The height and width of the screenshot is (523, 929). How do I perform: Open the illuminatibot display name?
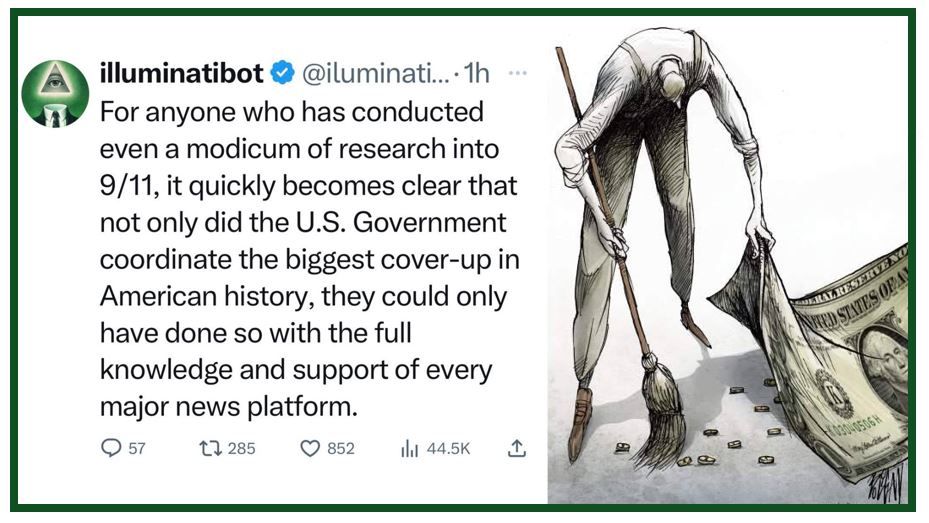click(181, 73)
